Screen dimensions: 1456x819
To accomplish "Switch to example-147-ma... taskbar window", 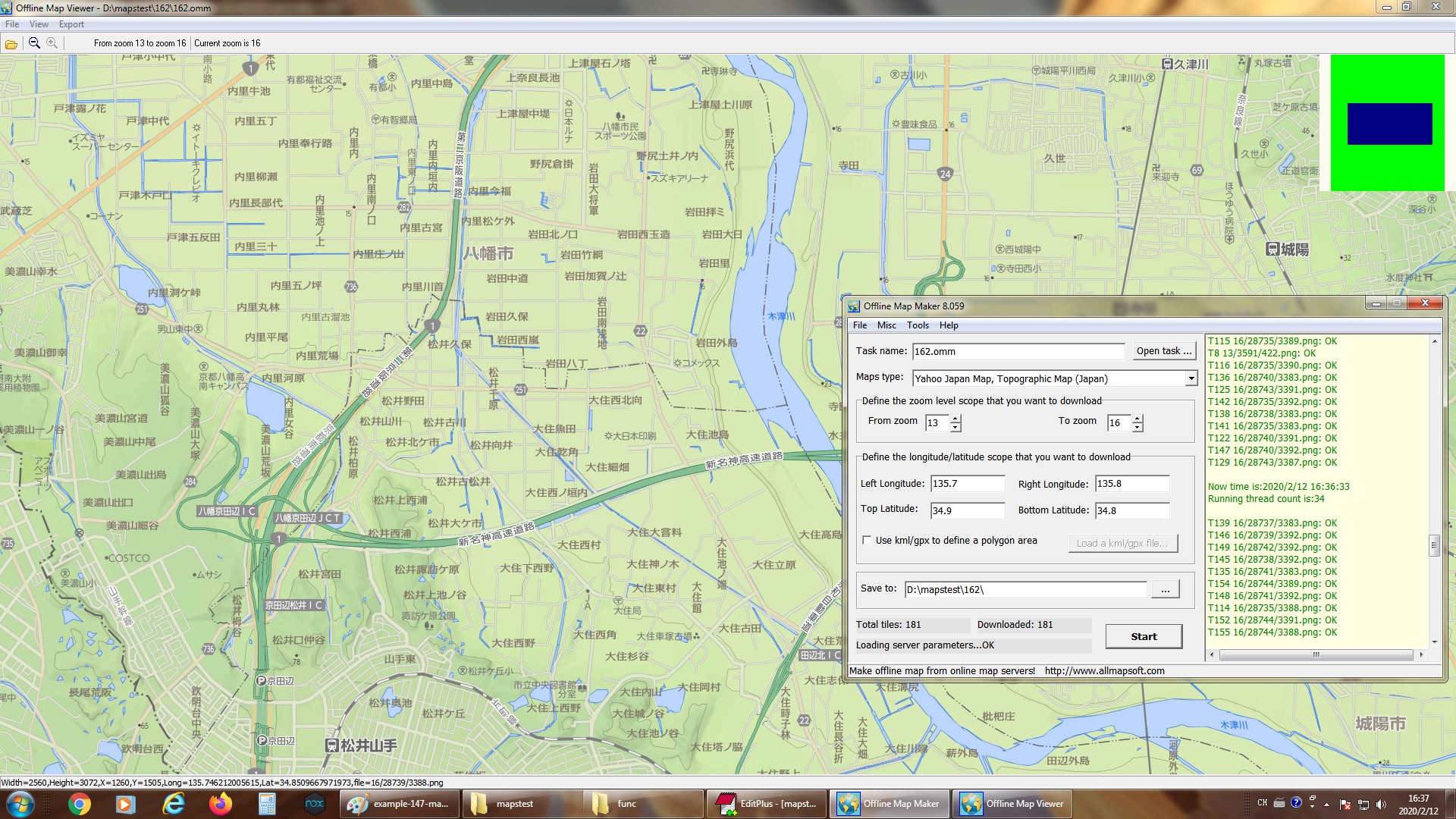I will coord(399,804).
